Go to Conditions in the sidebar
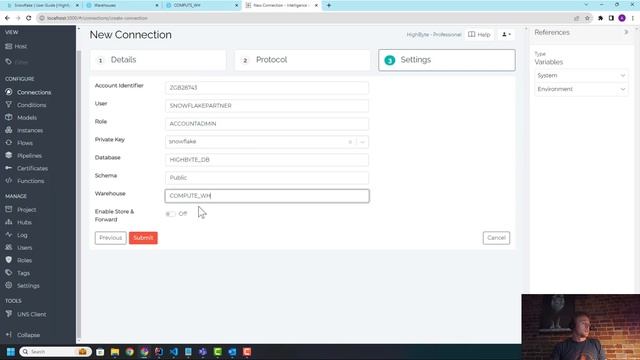Viewport: 640px width, 360px height. point(26,105)
